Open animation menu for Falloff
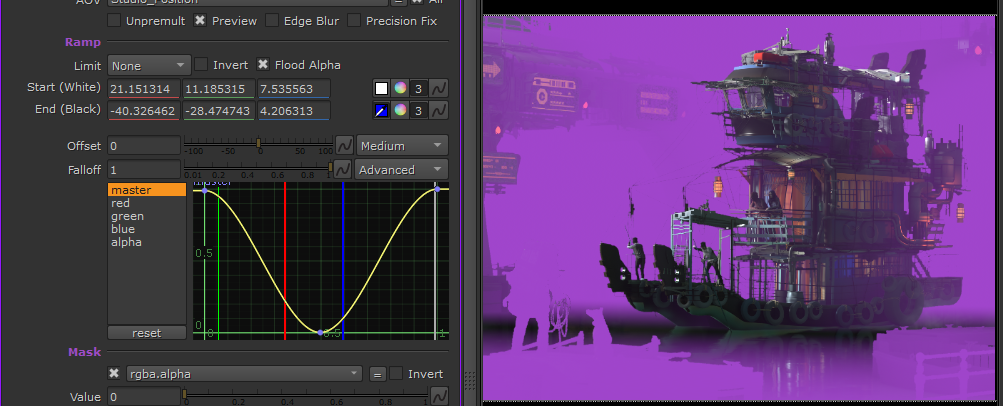This screenshot has height=406, width=1003. click(x=343, y=169)
